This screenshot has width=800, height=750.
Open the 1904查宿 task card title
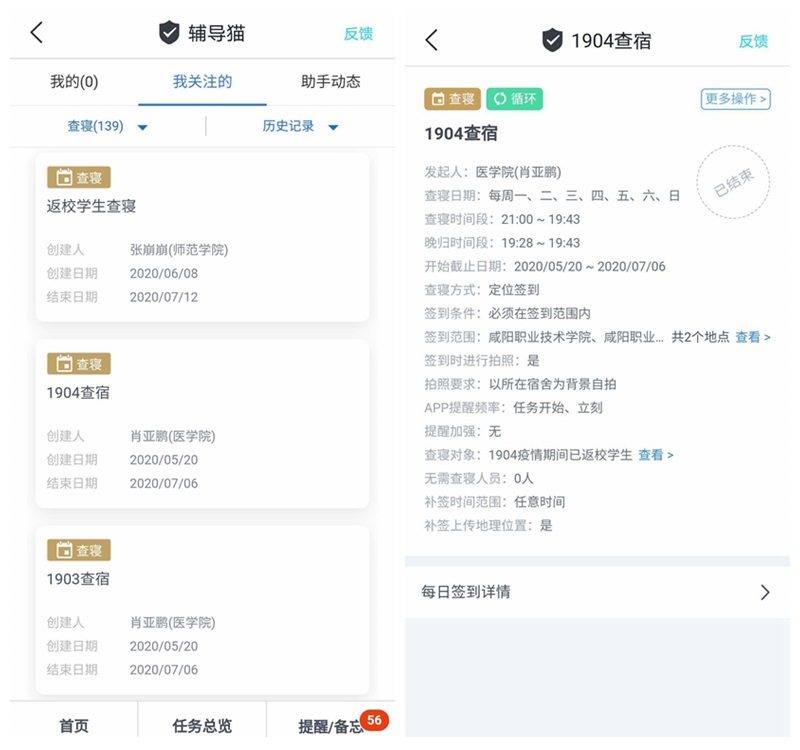(x=78, y=392)
